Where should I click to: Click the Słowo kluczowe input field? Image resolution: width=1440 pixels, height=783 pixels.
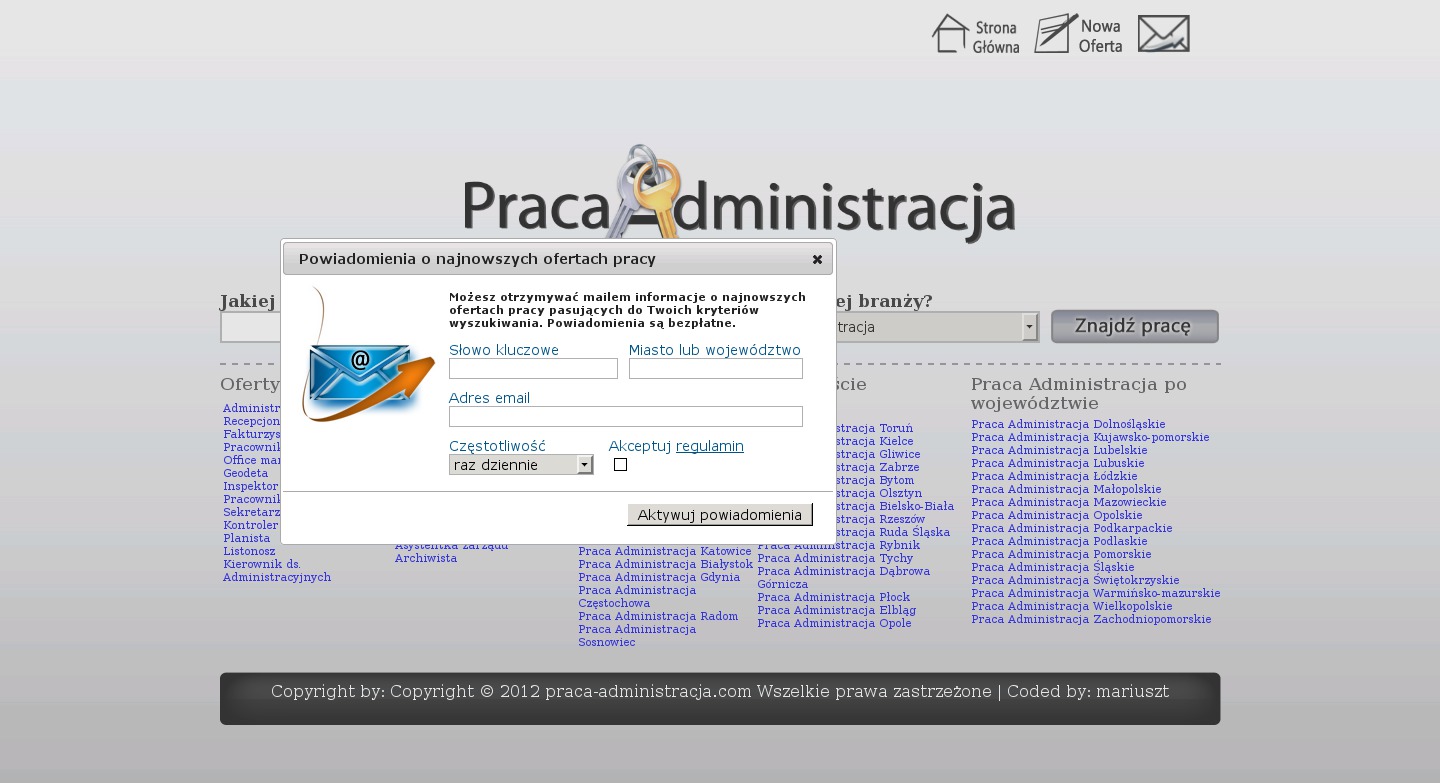point(533,369)
